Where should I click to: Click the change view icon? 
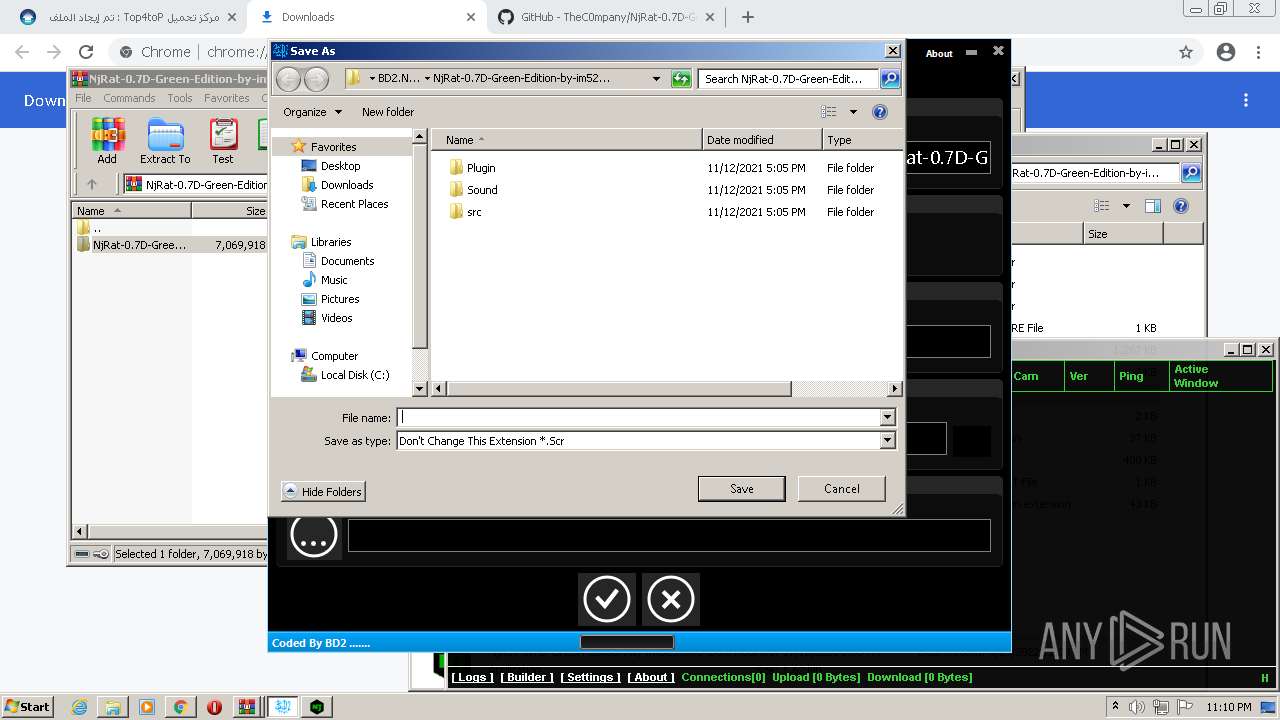[829, 112]
